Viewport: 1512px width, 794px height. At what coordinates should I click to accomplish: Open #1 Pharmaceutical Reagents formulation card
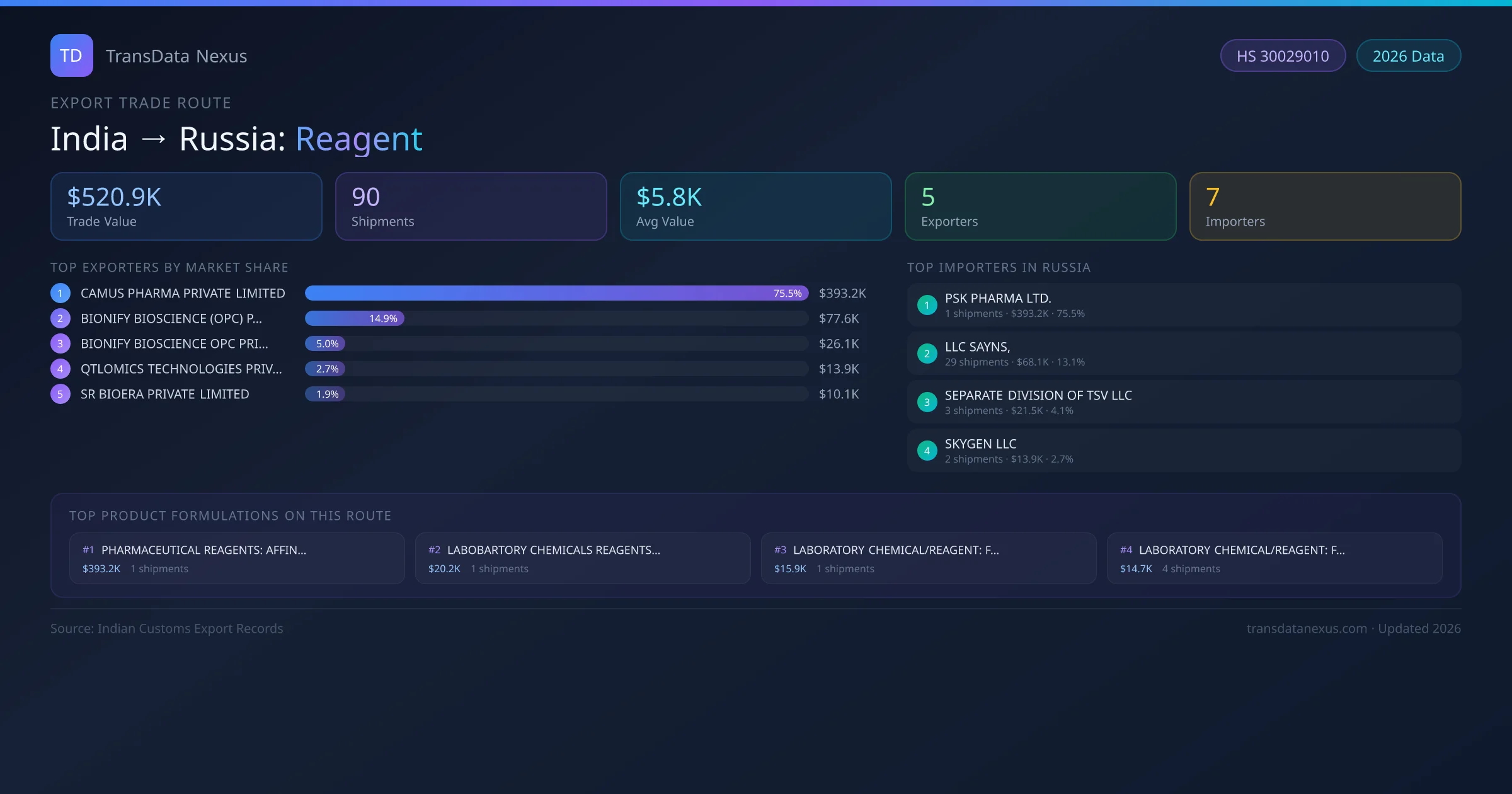point(237,558)
